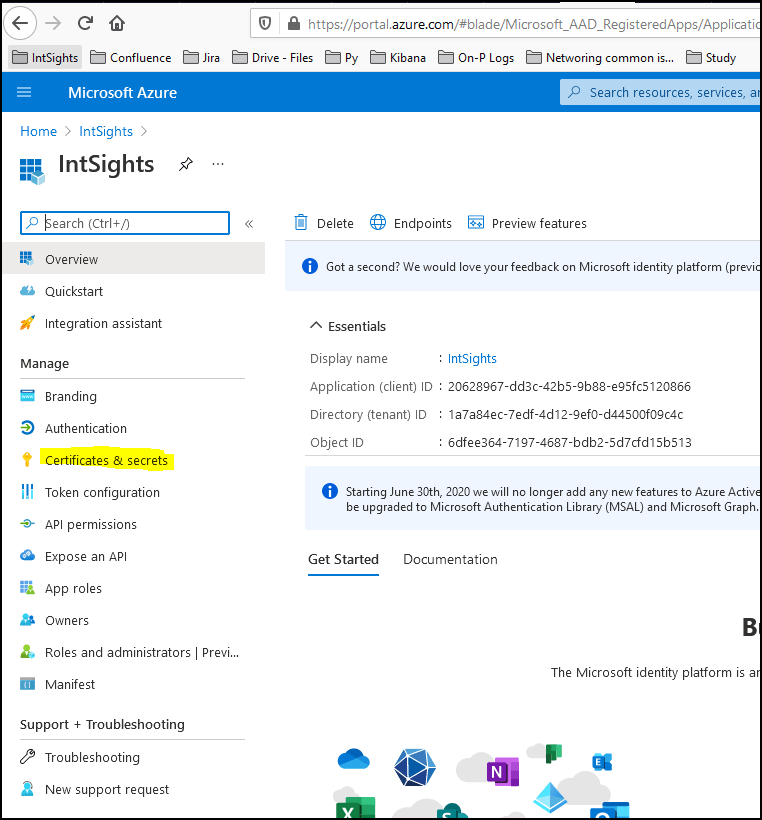Open the Azure portal hamburger menu
Viewport: 762px width, 820px height.
pos(24,93)
